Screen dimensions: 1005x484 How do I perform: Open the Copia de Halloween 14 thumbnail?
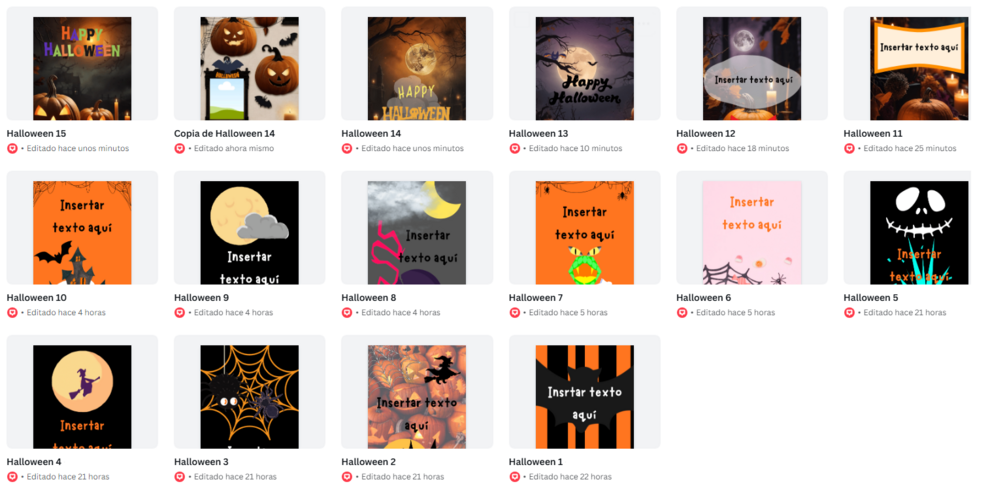pos(249,69)
